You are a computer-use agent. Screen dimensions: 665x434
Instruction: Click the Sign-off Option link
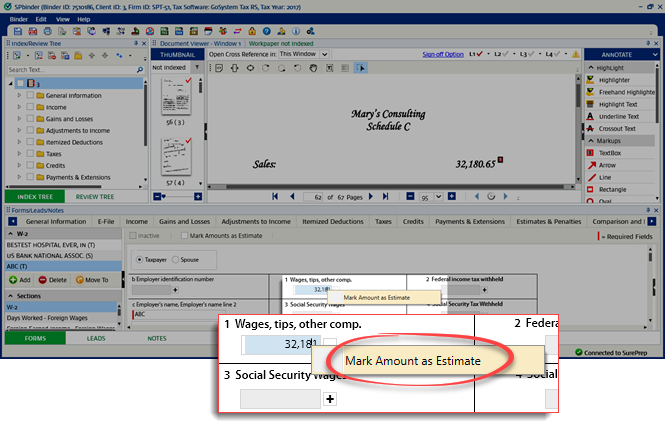442,54
